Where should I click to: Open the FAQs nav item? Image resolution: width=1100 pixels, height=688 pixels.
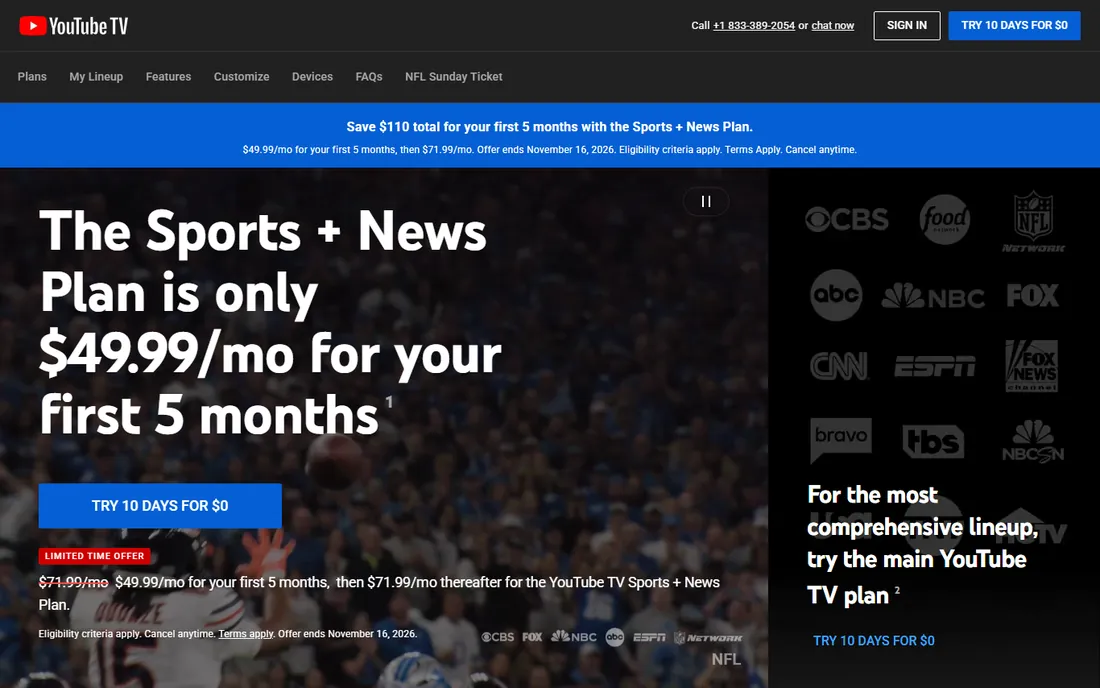[x=369, y=76]
